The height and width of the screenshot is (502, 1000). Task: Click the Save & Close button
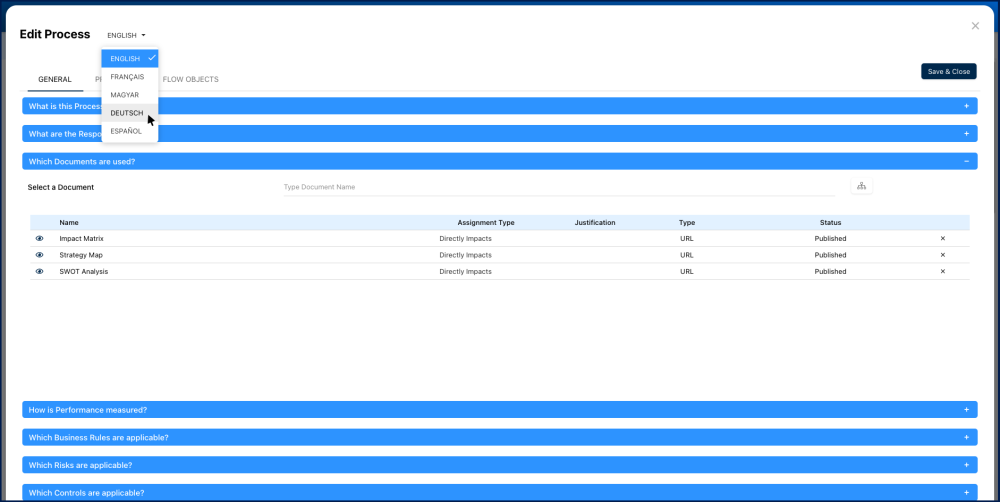pos(949,71)
